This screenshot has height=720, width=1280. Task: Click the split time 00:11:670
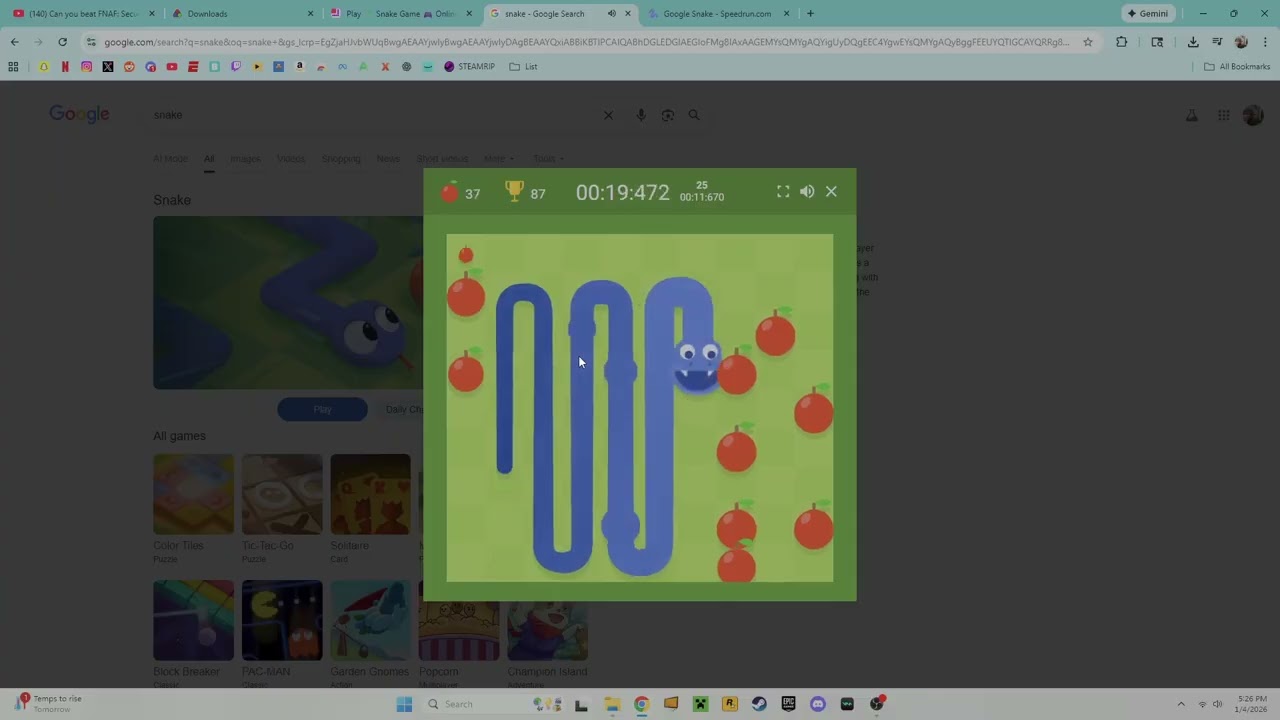(x=701, y=197)
